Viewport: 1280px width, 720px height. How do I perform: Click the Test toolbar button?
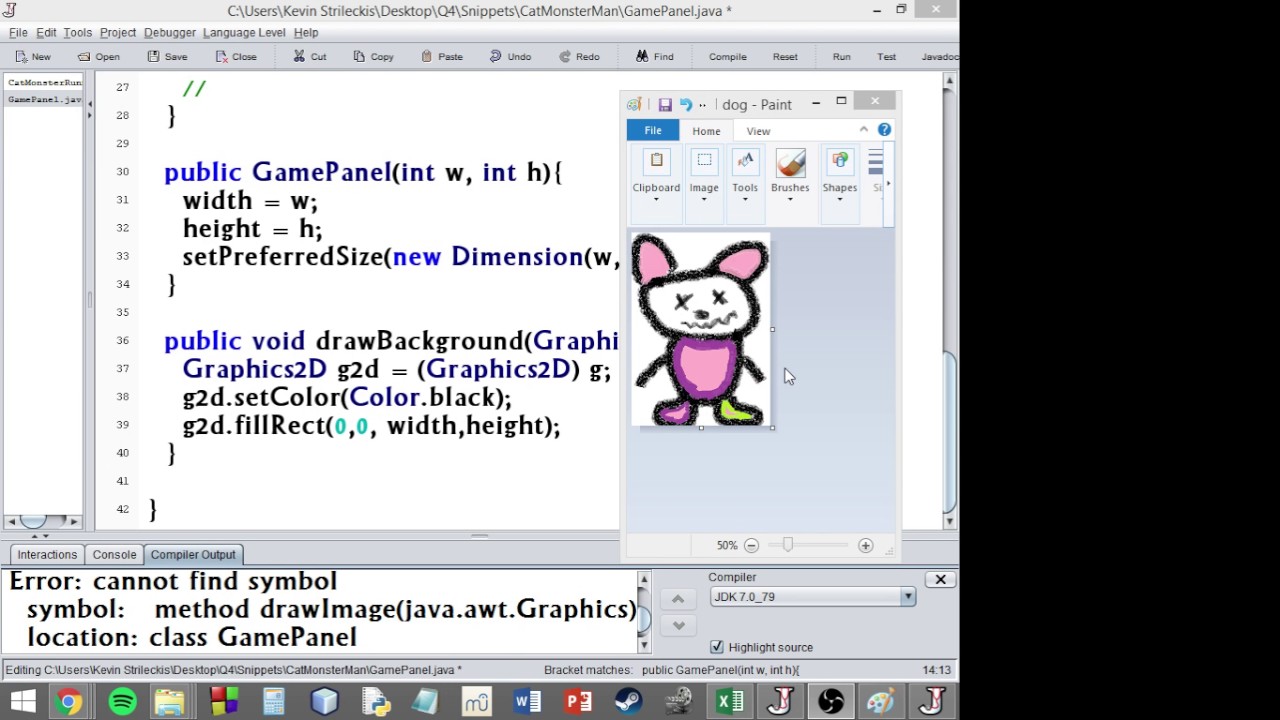pyautogui.click(x=887, y=57)
